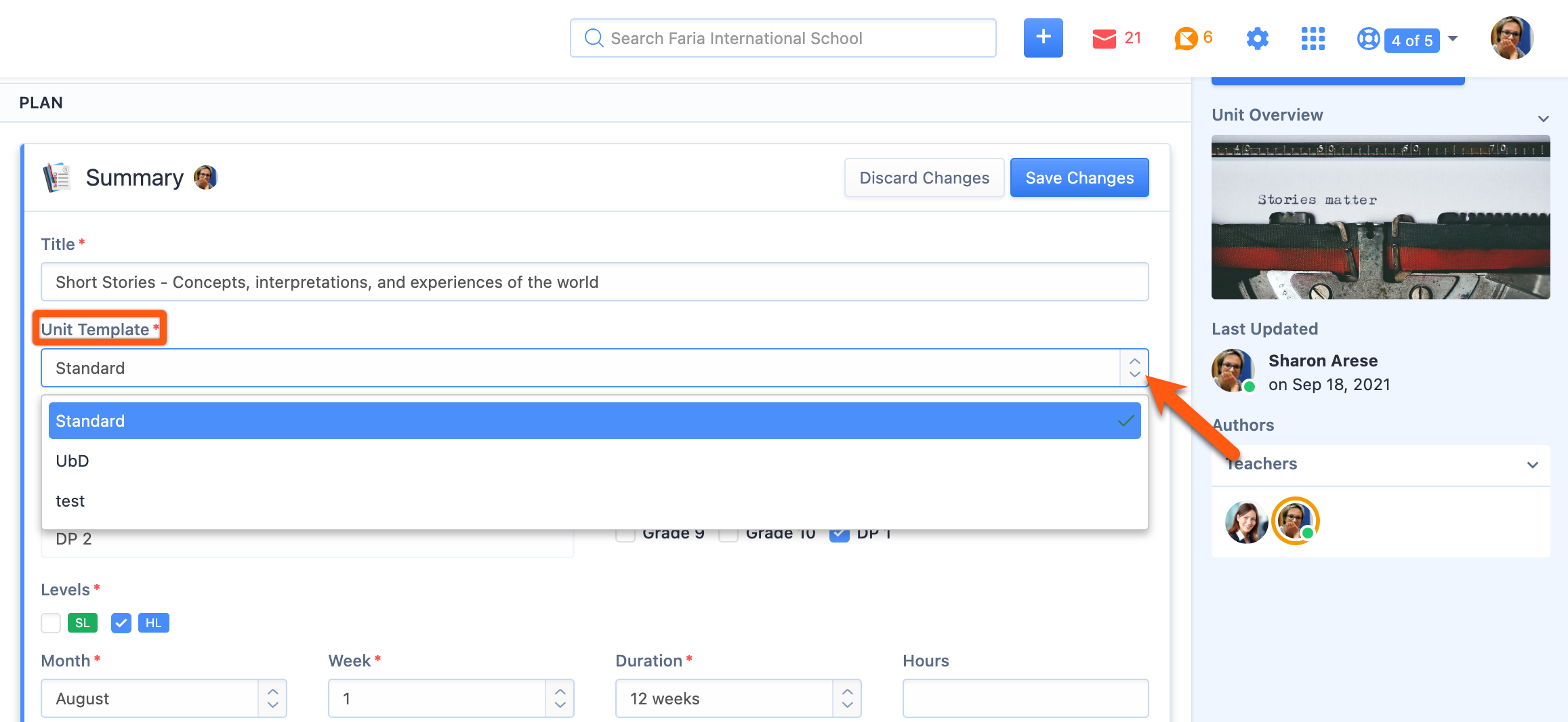Enable the SL level checkbox
Image resolution: width=1568 pixels, height=722 pixels.
(51, 623)
